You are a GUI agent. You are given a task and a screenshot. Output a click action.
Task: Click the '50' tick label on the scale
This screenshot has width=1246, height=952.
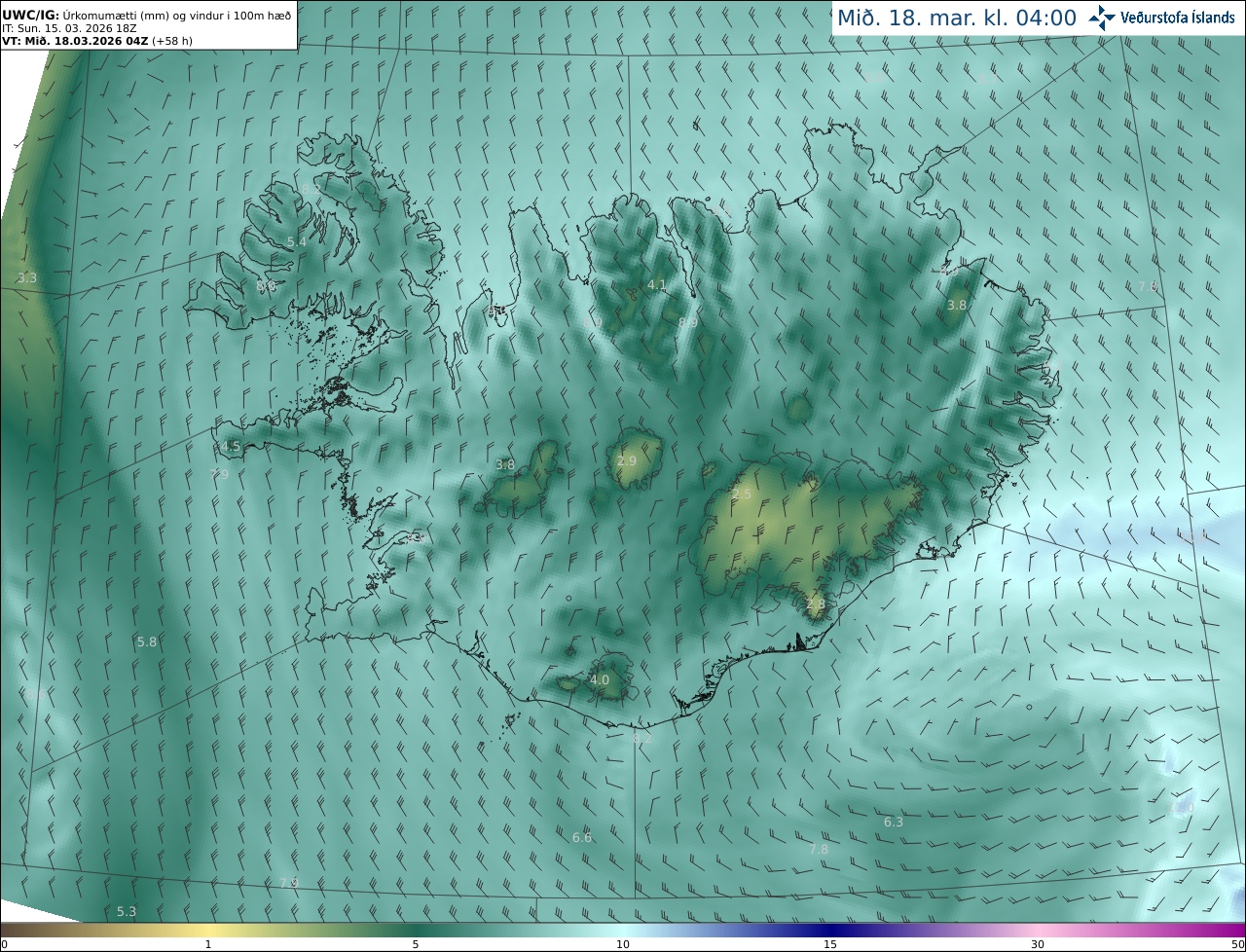click(x=1237, y=944)
